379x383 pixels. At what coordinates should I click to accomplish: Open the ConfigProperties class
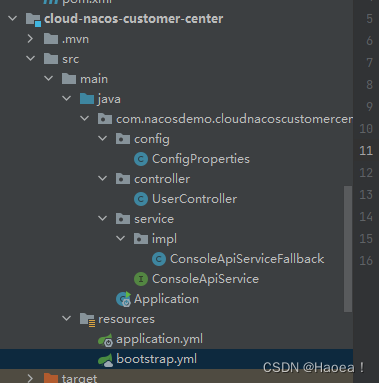tap(201, 159)
